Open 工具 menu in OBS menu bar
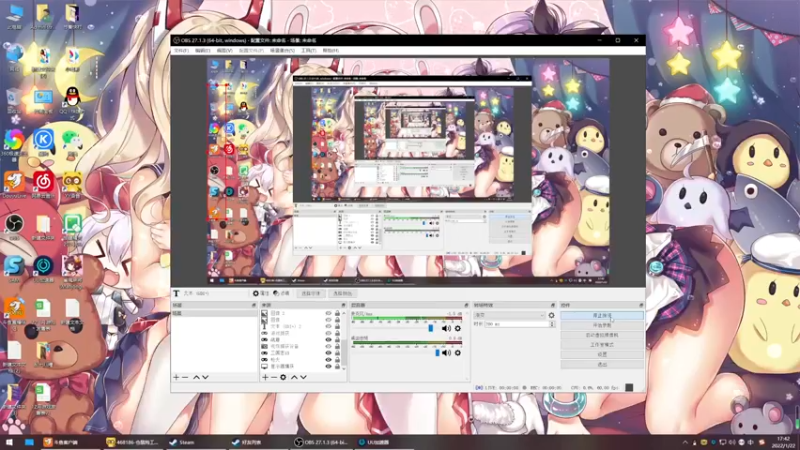Viewport: 800px width, 450px height. coord(308,51)
